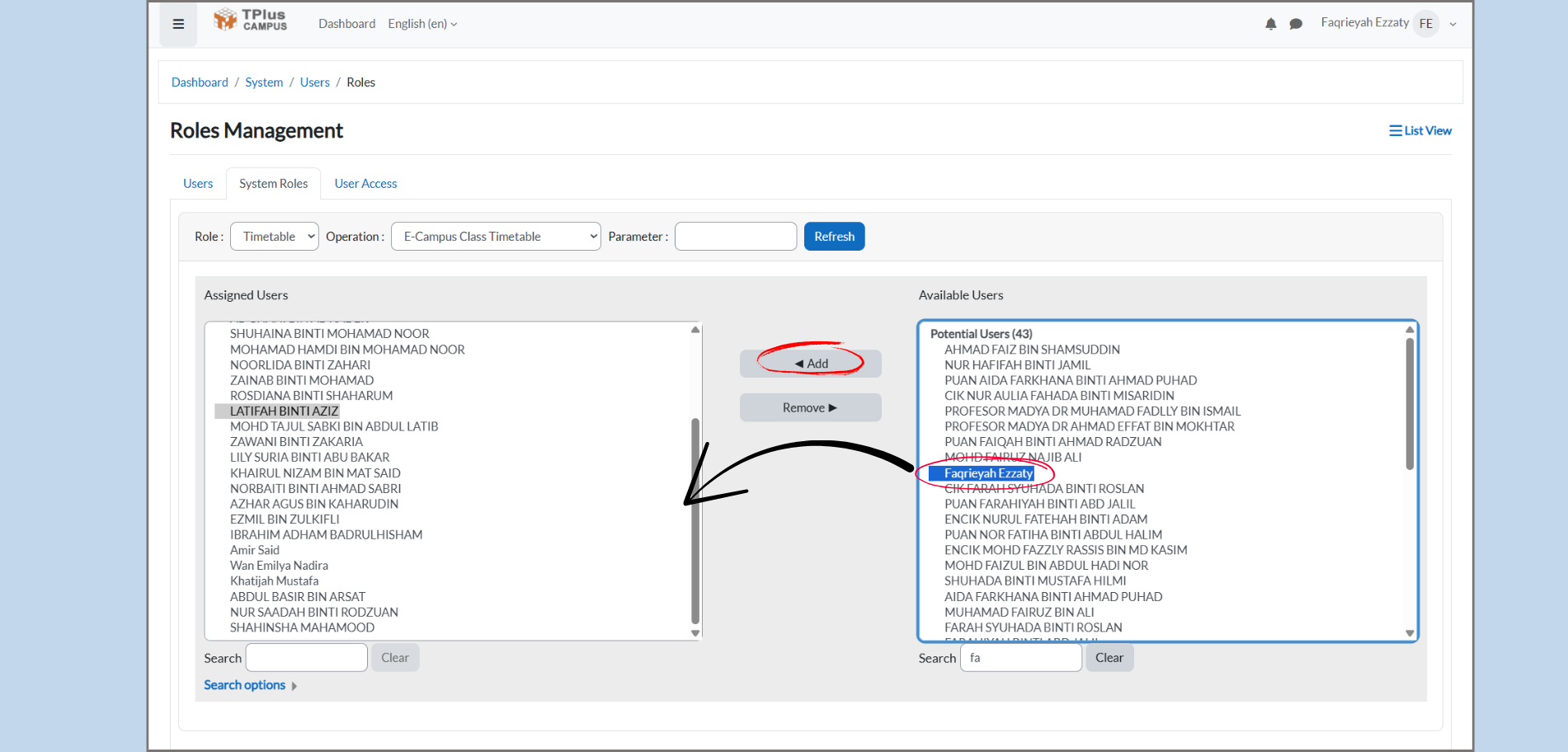The image size is (1568, 752).
Task: Open the hamburger side menu
Action: 178,24
